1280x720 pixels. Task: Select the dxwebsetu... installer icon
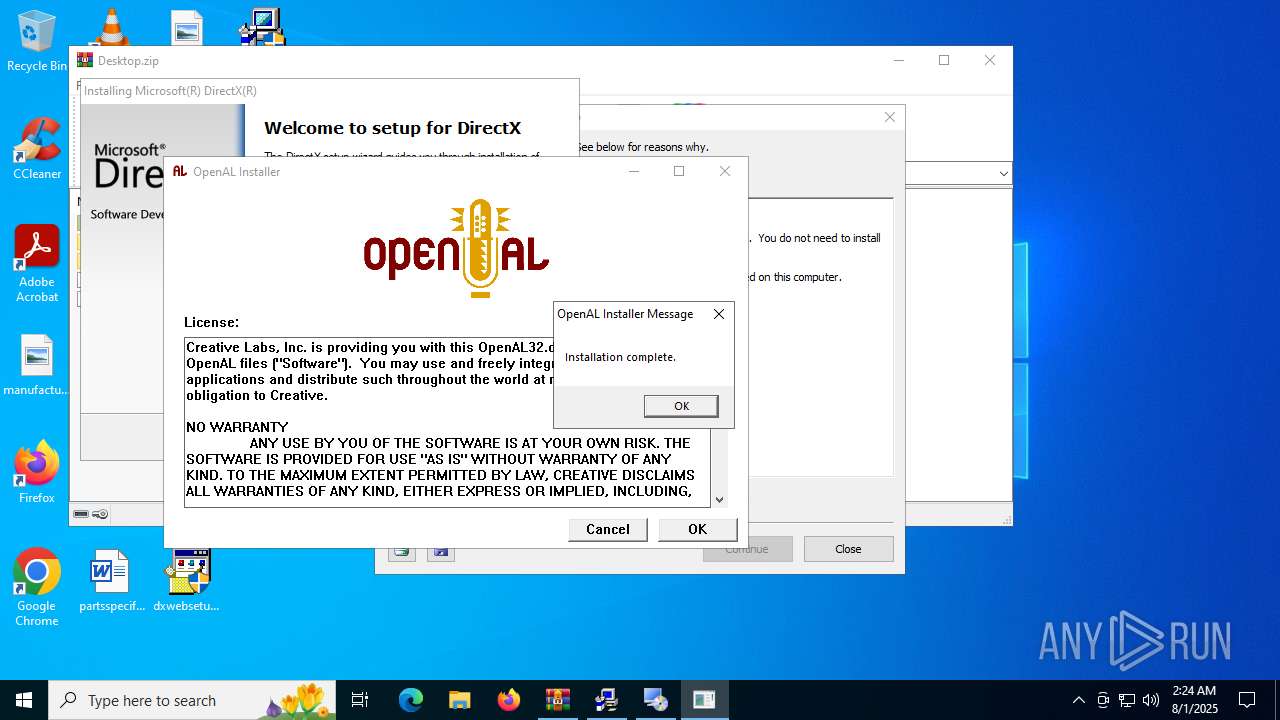click(186, 580)
